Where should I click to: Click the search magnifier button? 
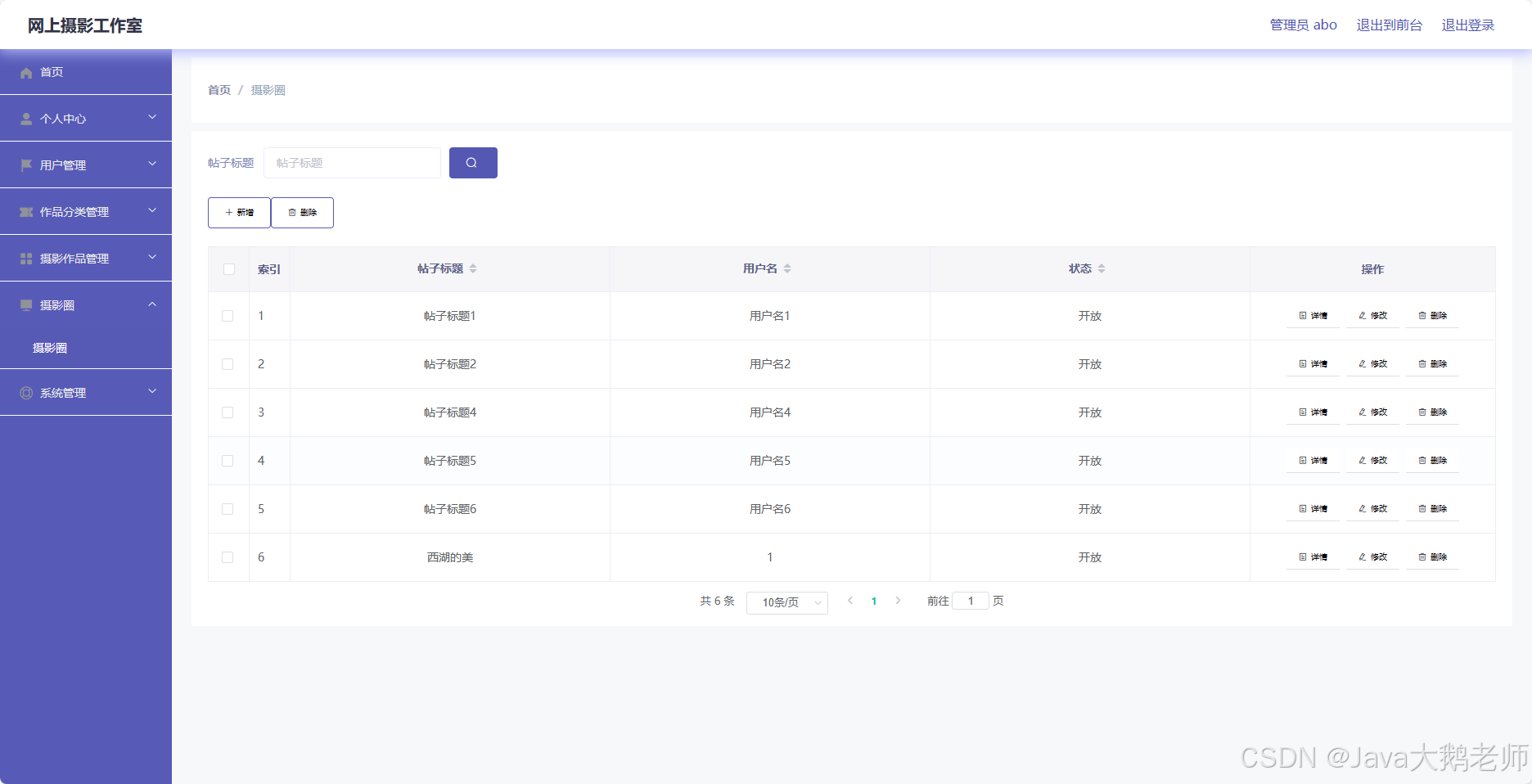click(473, 163)
